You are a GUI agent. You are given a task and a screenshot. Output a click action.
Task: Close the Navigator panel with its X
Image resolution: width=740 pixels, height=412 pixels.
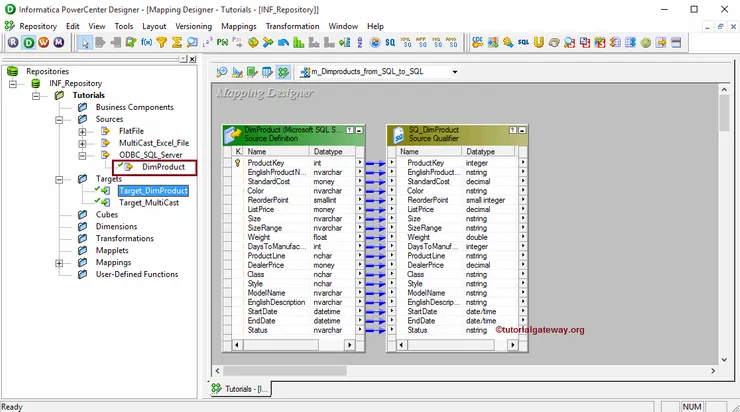(x=193, y=59)
